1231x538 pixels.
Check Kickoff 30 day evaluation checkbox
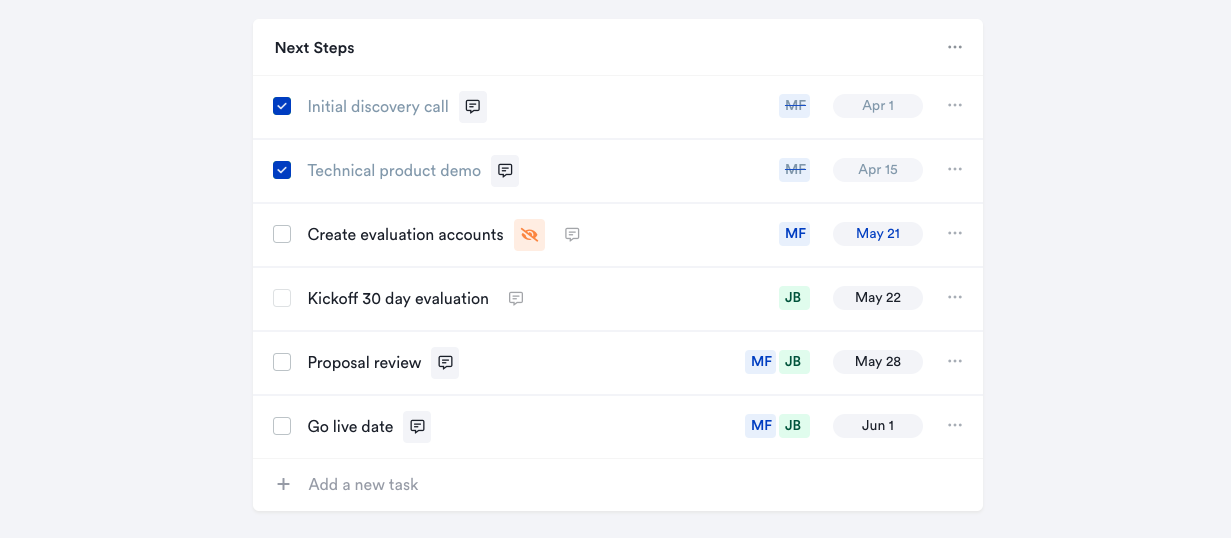pyautogui.click(x=282, y=298)
